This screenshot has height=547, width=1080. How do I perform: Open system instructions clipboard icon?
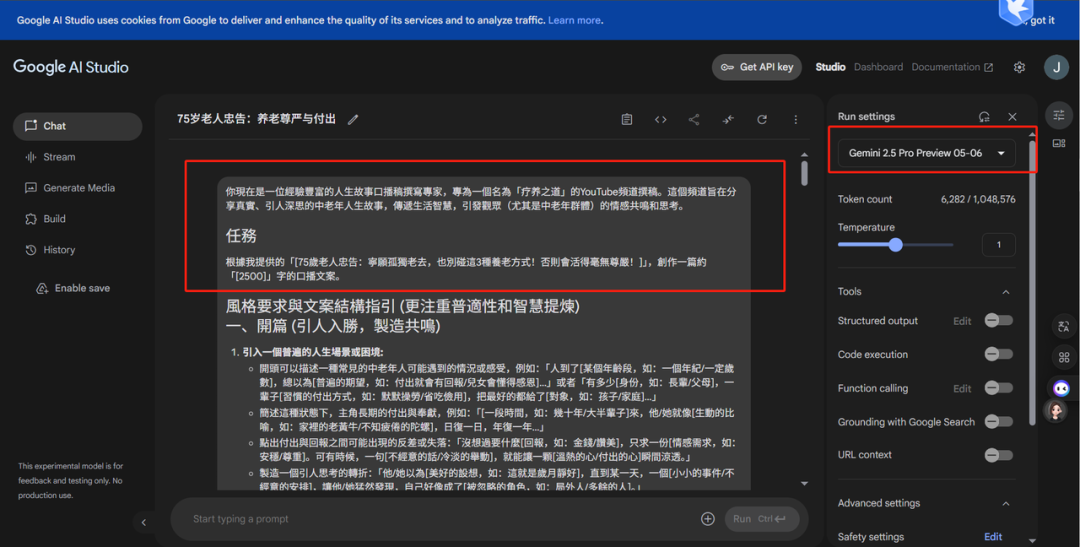[627, 120]
